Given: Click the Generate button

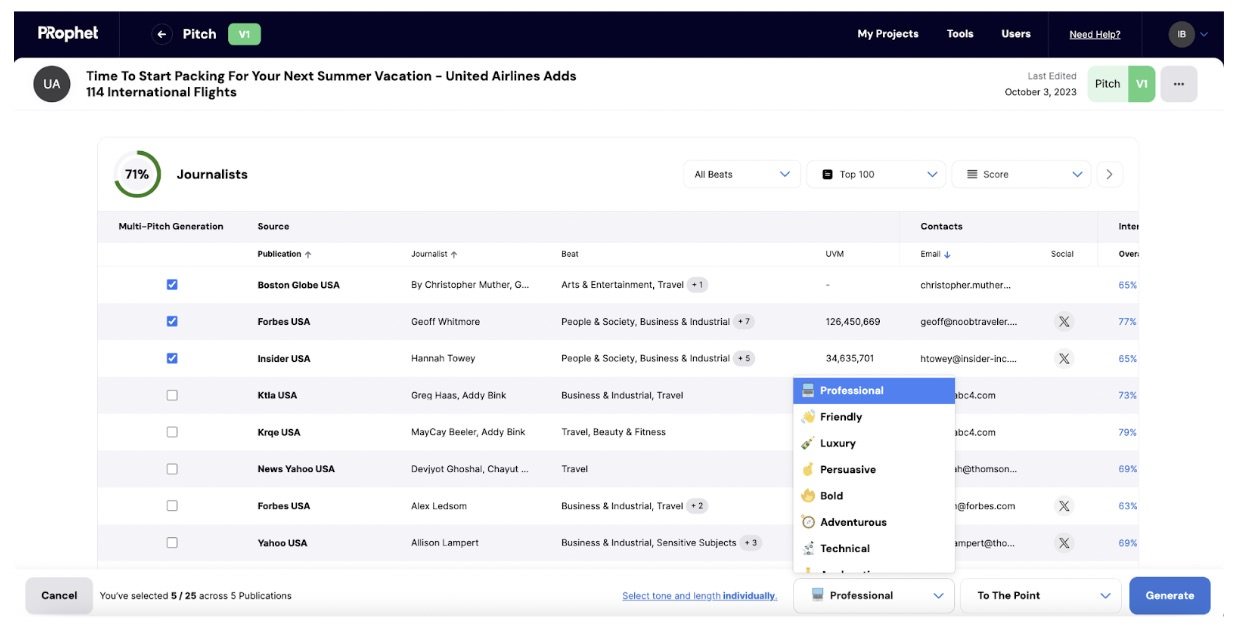Looking at the screenshot, I should point(1170,595).
